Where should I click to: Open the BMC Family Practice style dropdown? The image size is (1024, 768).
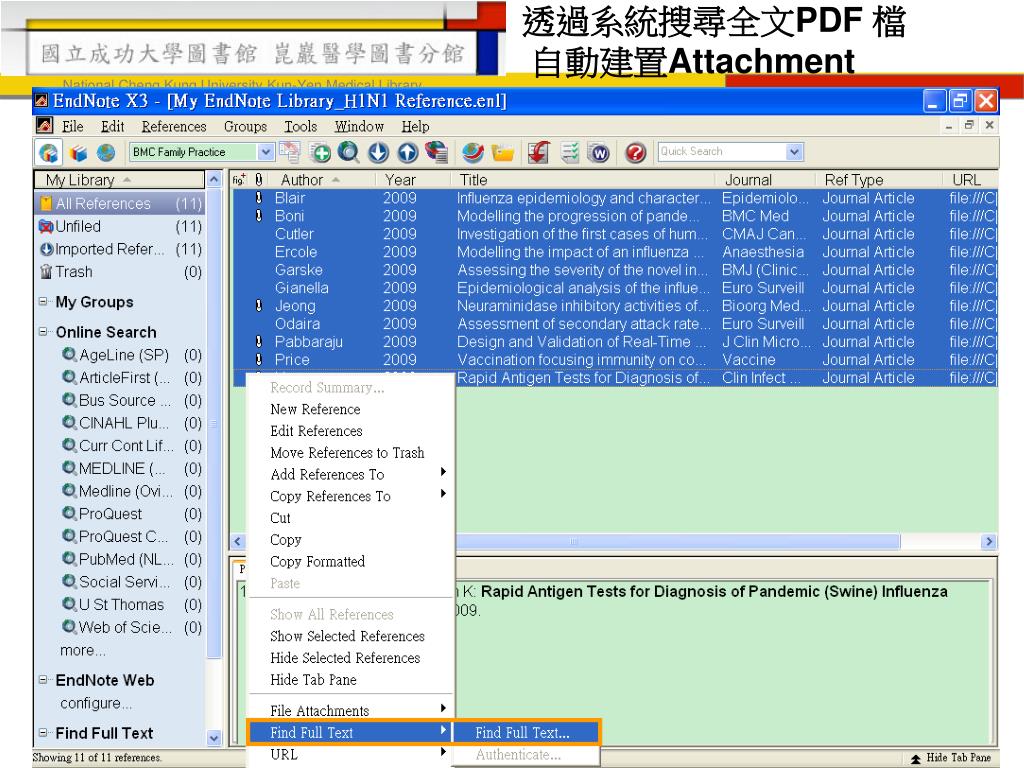pos(265,152)
